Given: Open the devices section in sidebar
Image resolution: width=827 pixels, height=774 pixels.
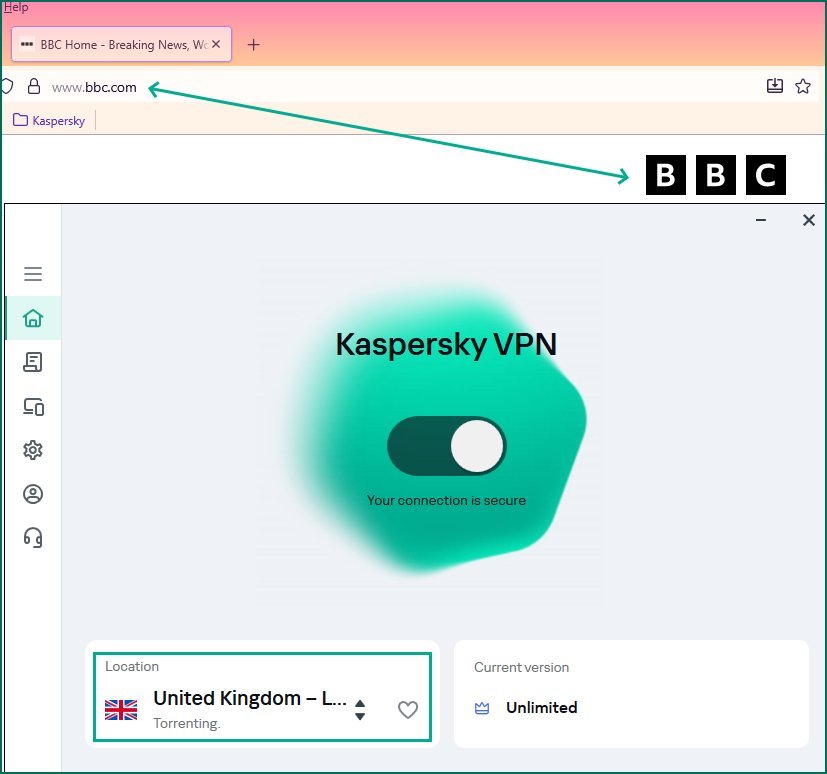Looking at the screenshot, I should pyautogui.click(x=33, y=407).
